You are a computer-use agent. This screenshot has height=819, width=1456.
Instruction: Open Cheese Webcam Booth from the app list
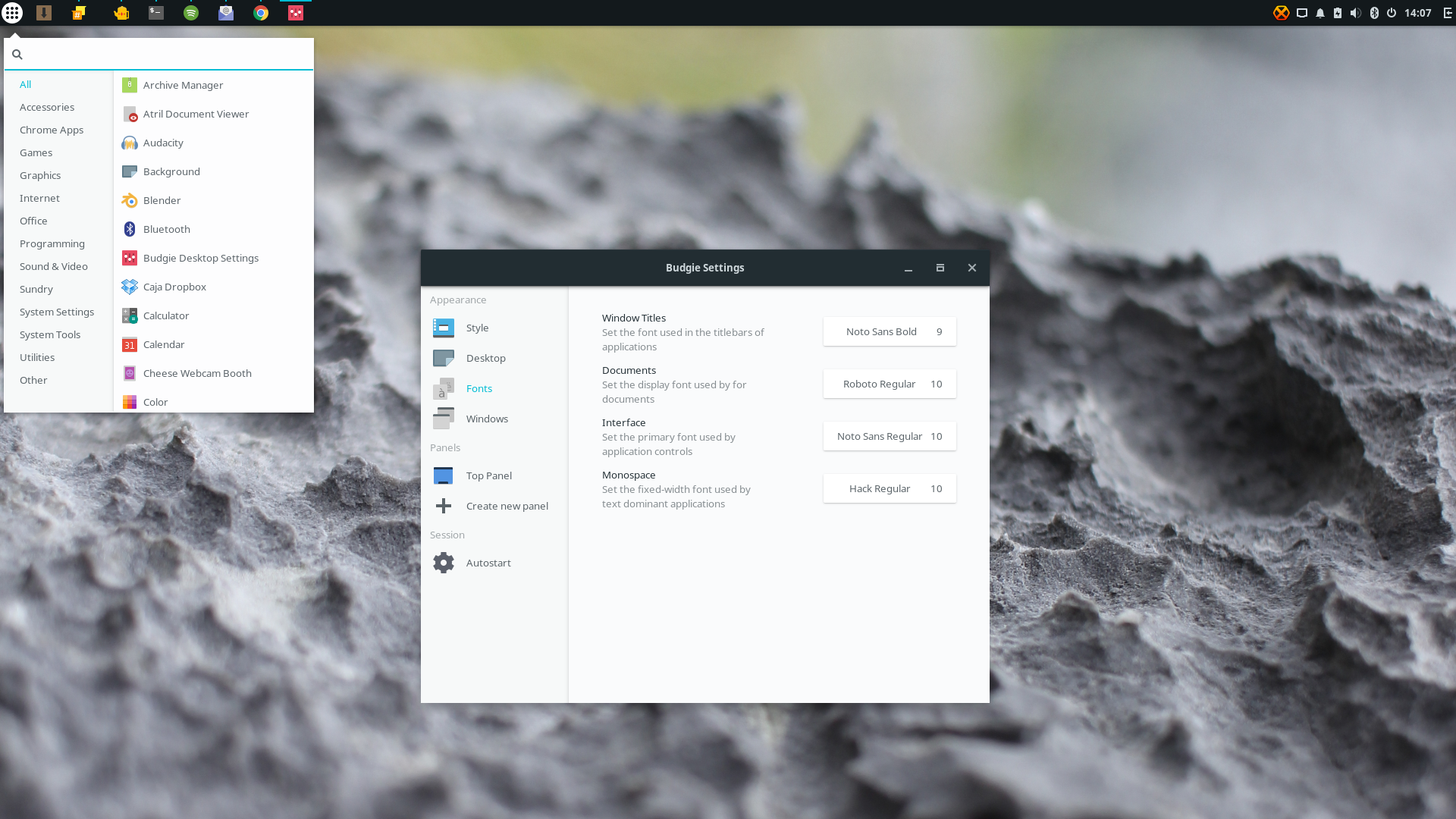[x=213, y=373]
